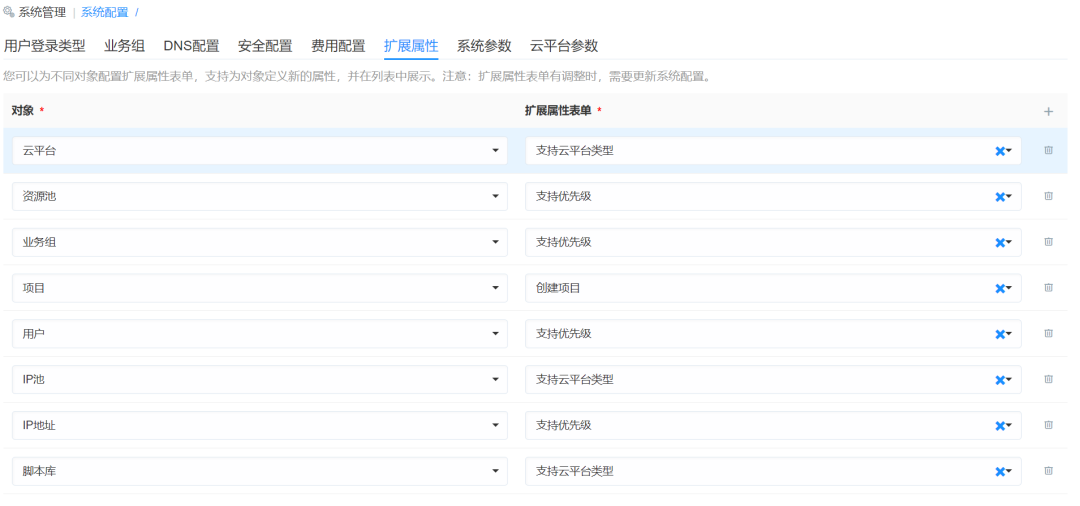Open the 项目 object dropdown
The image size is (1080, 506).
click(x=260, y=288)
